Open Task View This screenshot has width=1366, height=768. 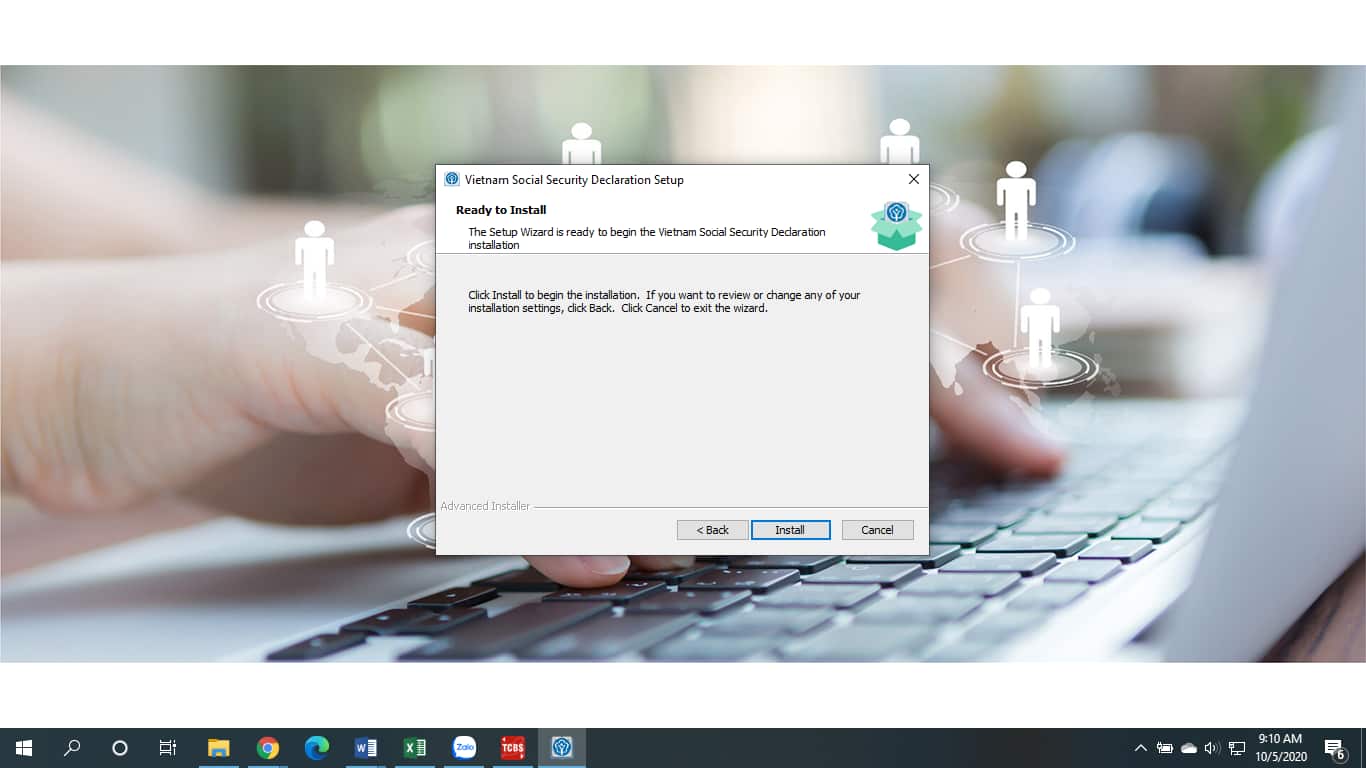[x=168, y=748]
